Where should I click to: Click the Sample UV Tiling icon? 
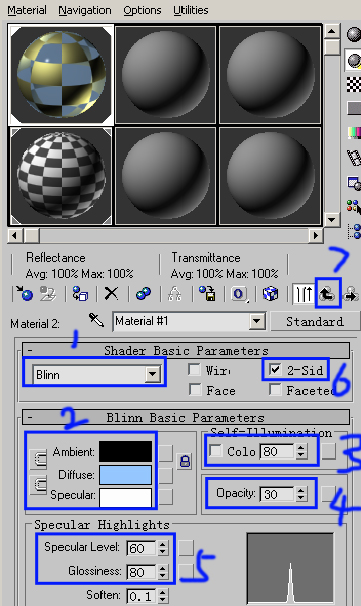[x=354, y=108]
